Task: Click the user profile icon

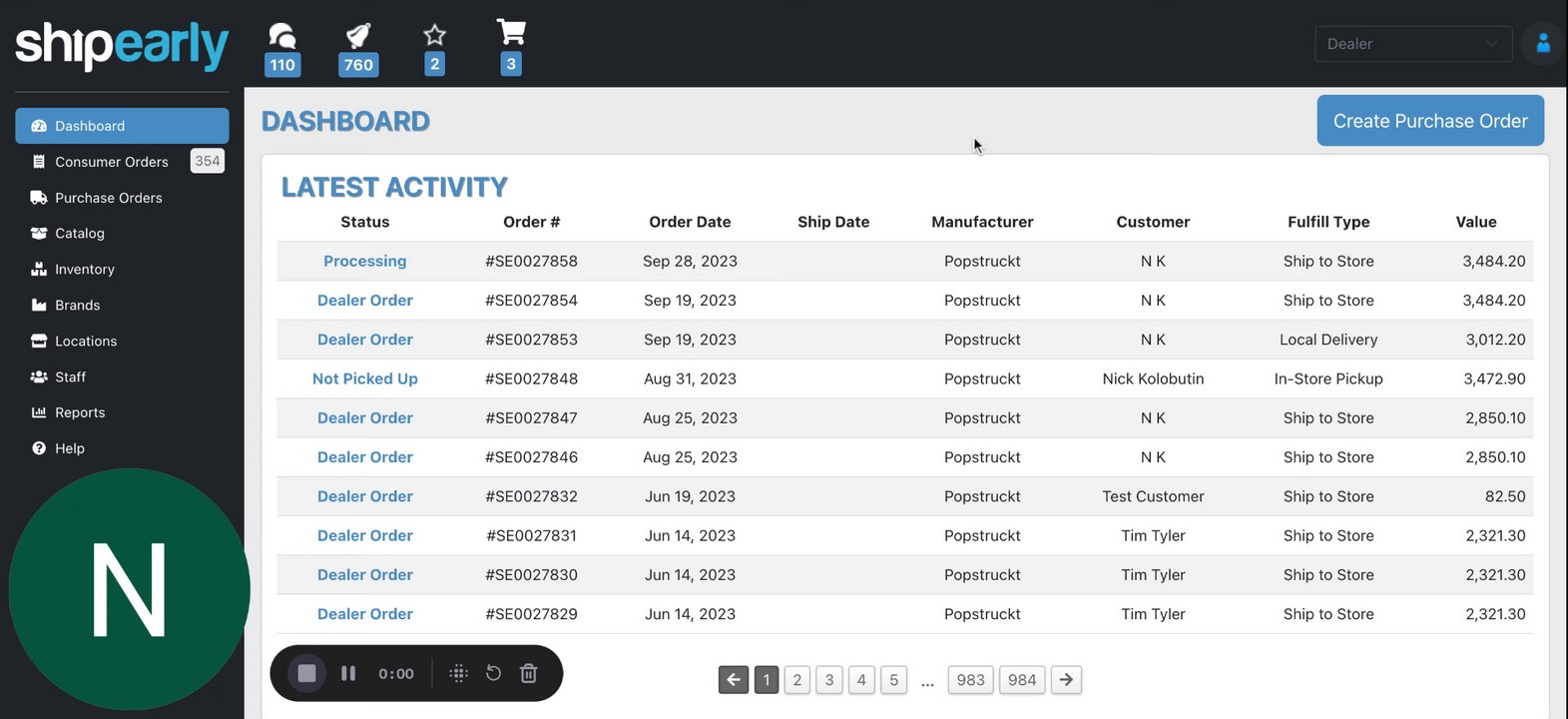Action: [x=1543, y=44]
